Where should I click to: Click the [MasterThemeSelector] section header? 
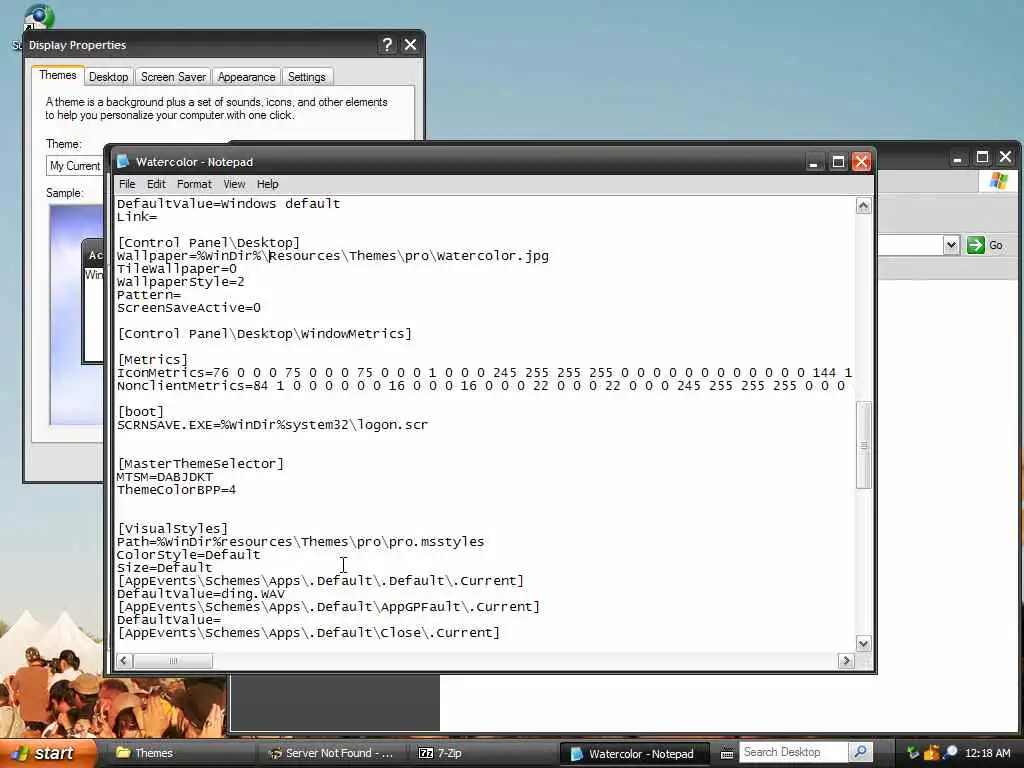200,464
